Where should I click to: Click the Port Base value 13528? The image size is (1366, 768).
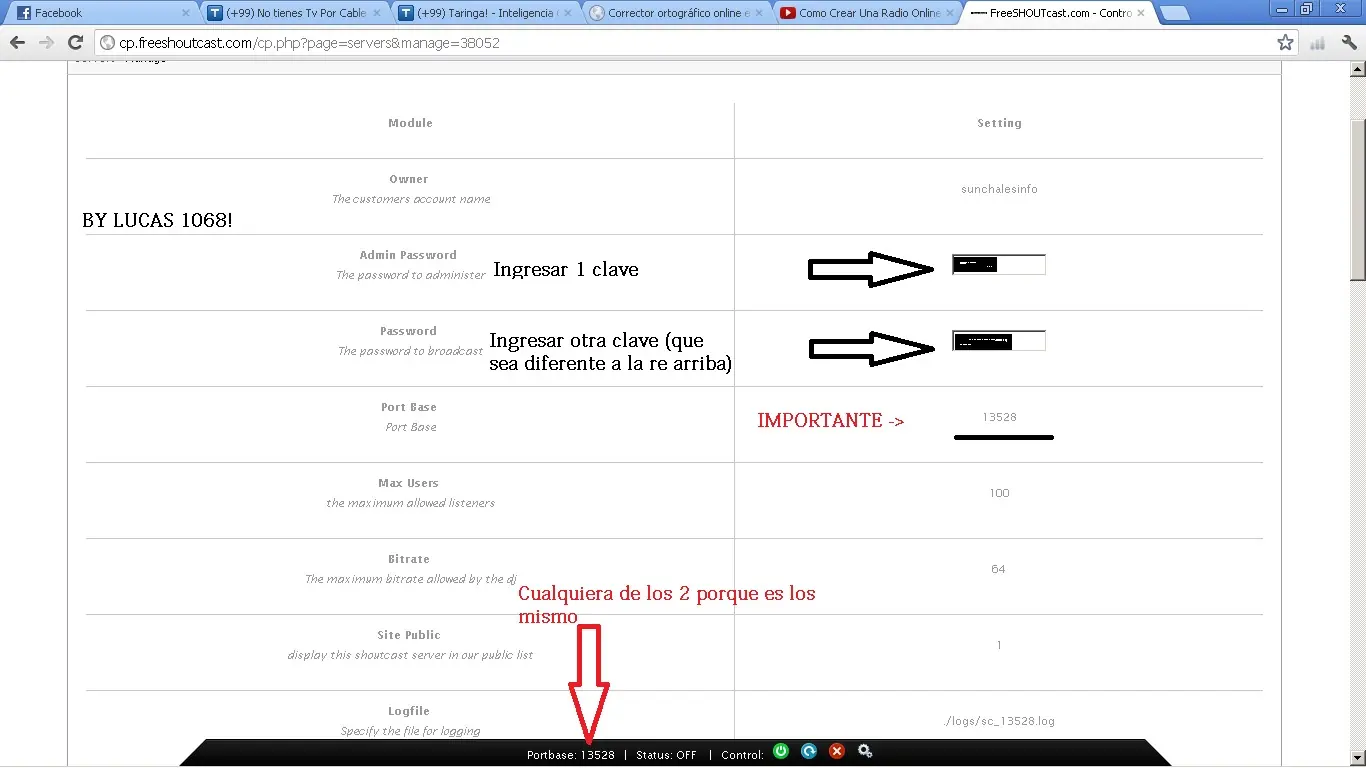click(x=999, y=417)
